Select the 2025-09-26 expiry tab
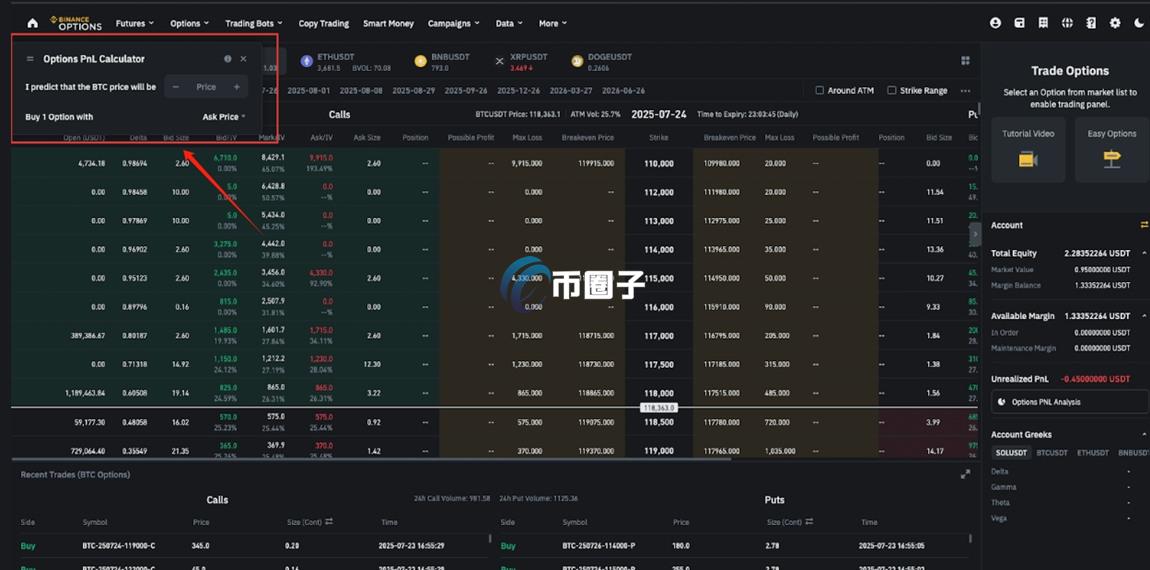This screenshot has width=1150, height=570. click(x=466, y=90)
